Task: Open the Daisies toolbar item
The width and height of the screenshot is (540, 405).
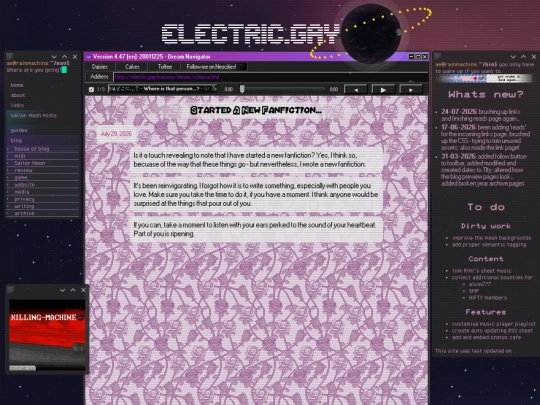Action: pyautogui.click(x=100, y=67)
